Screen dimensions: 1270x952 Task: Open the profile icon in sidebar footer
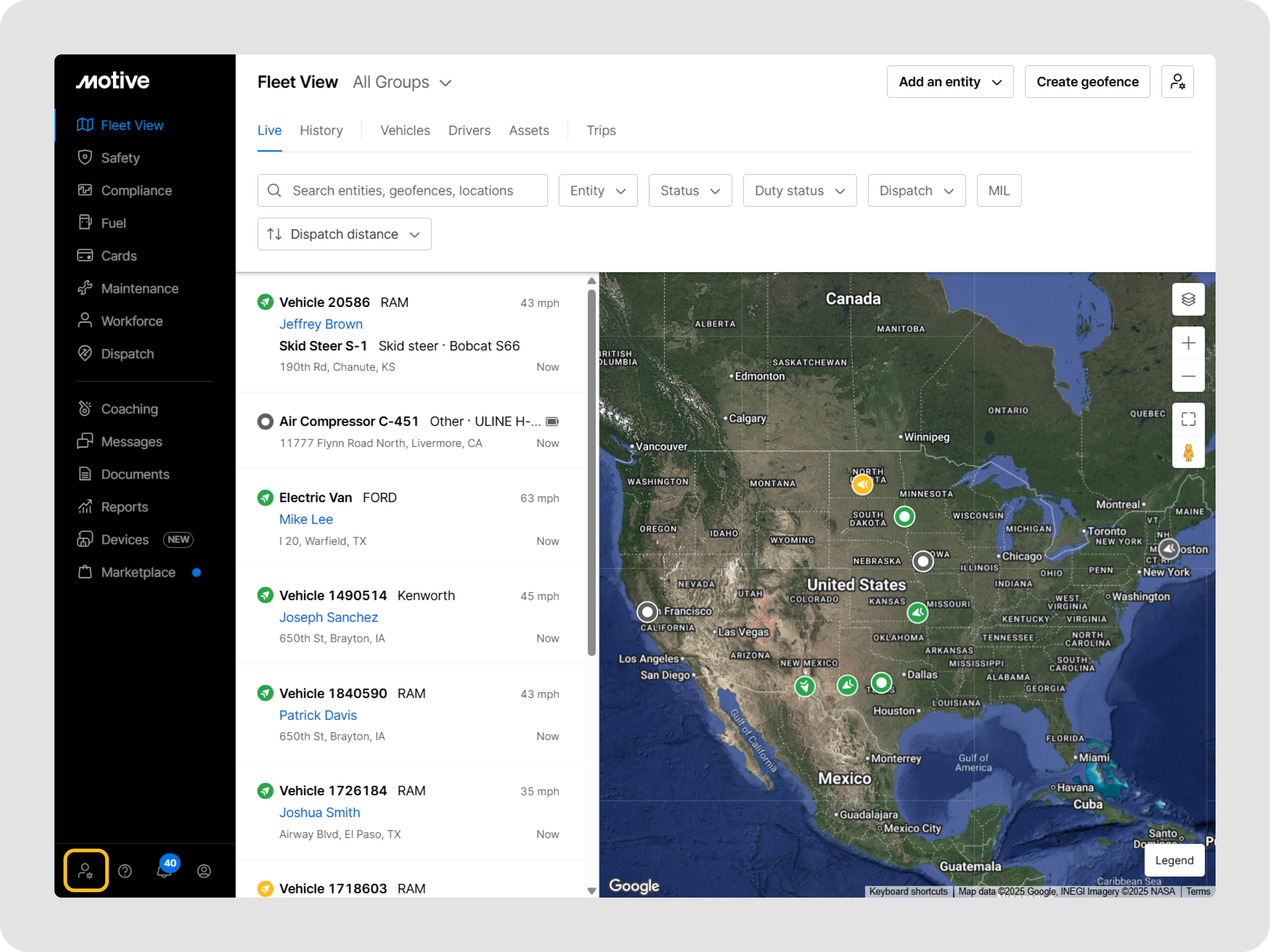point(204,871)
